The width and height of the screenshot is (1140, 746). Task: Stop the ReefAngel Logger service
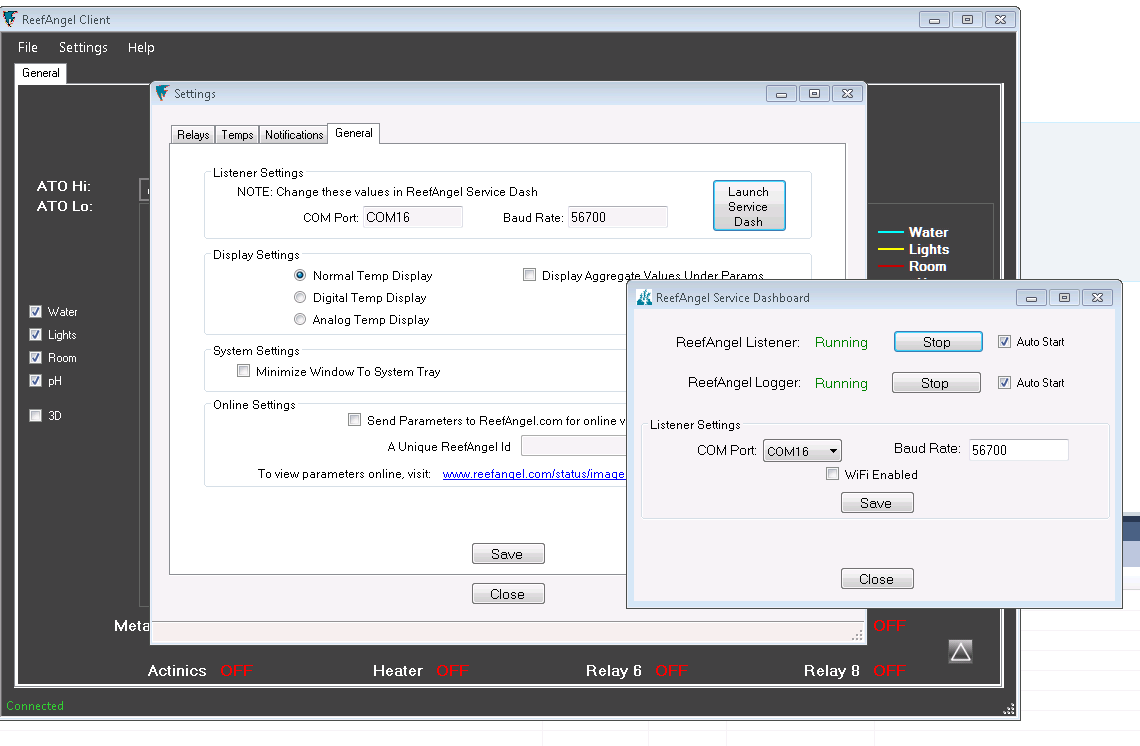[935, 383]
